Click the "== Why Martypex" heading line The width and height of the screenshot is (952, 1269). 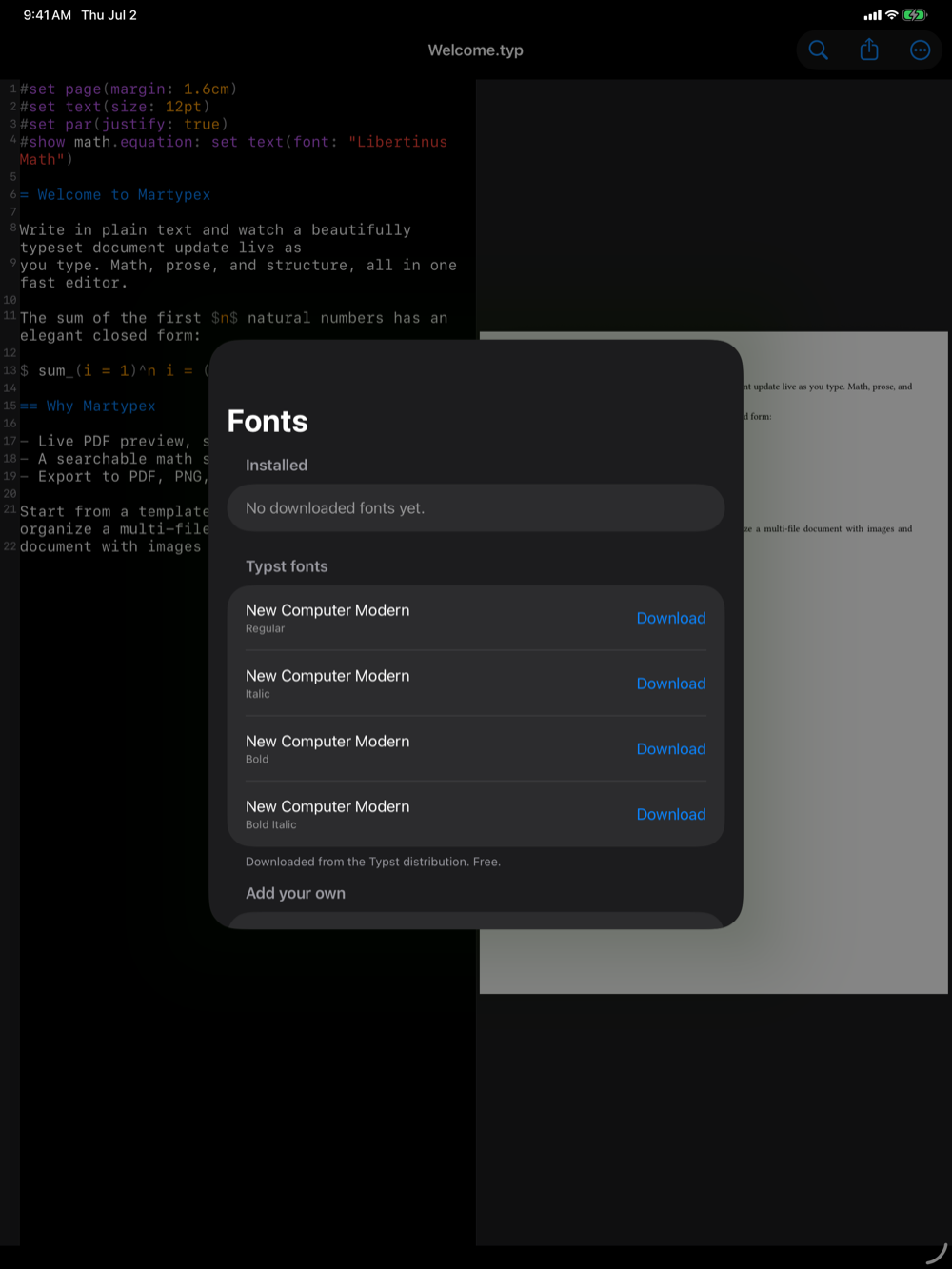click(88, 406)
